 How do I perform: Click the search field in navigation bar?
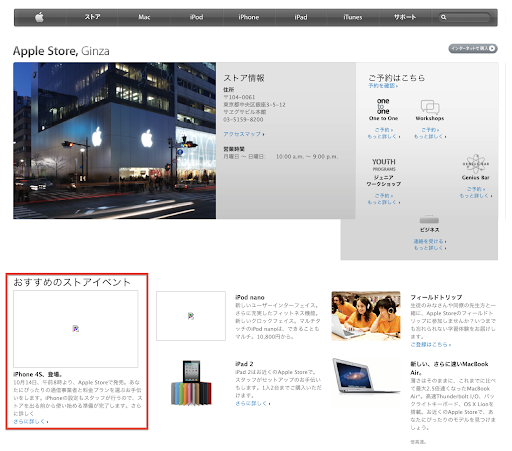point(465,17)
